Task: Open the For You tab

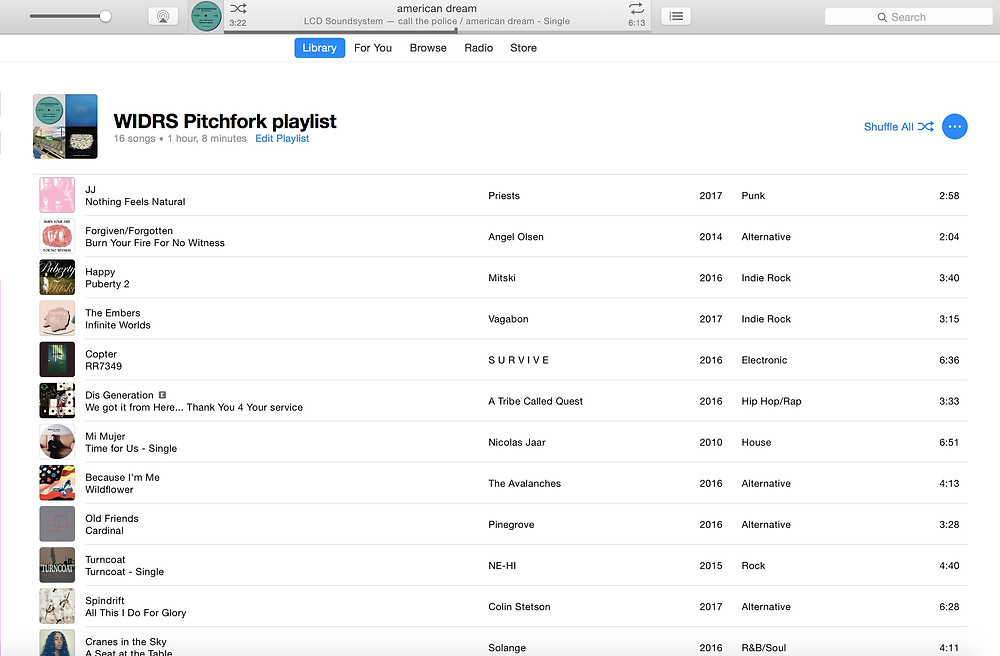Action: tap(373, 48)
